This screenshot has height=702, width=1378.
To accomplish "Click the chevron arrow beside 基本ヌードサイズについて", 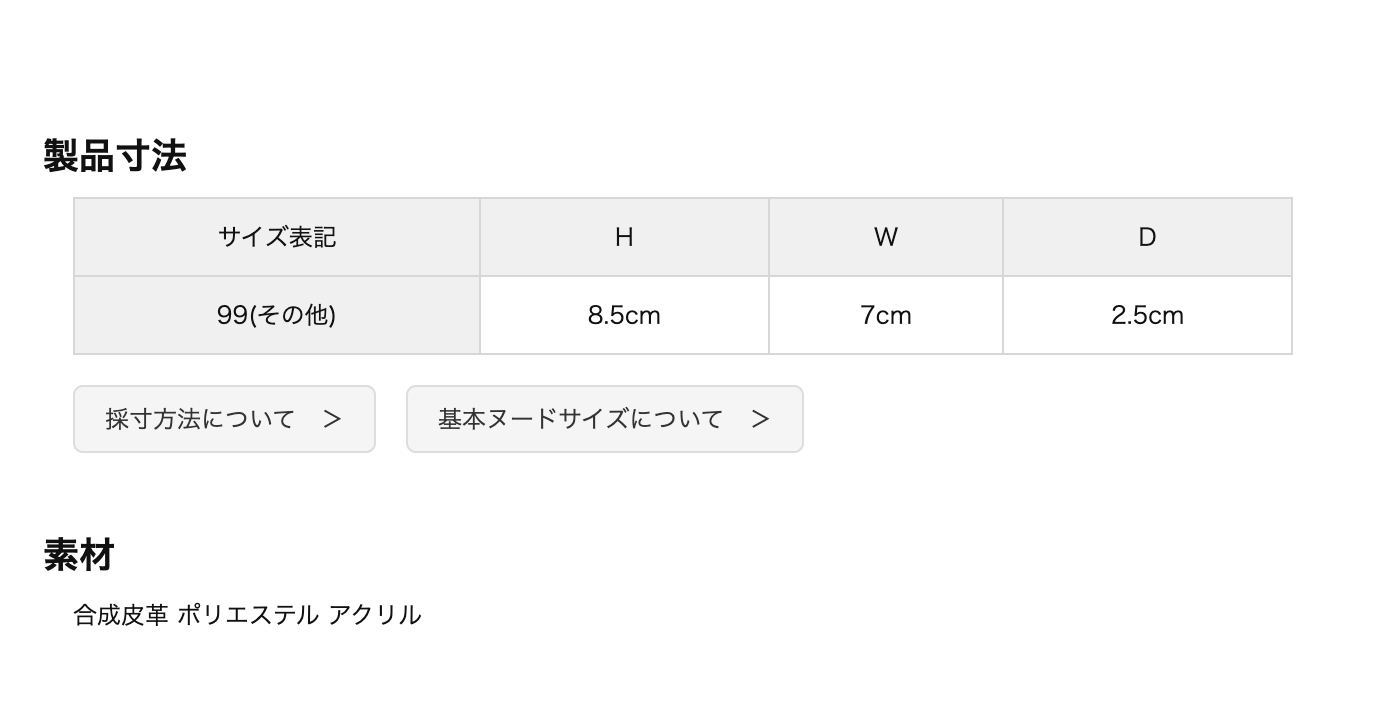I will pyautogui.click(x=761, y=419).
